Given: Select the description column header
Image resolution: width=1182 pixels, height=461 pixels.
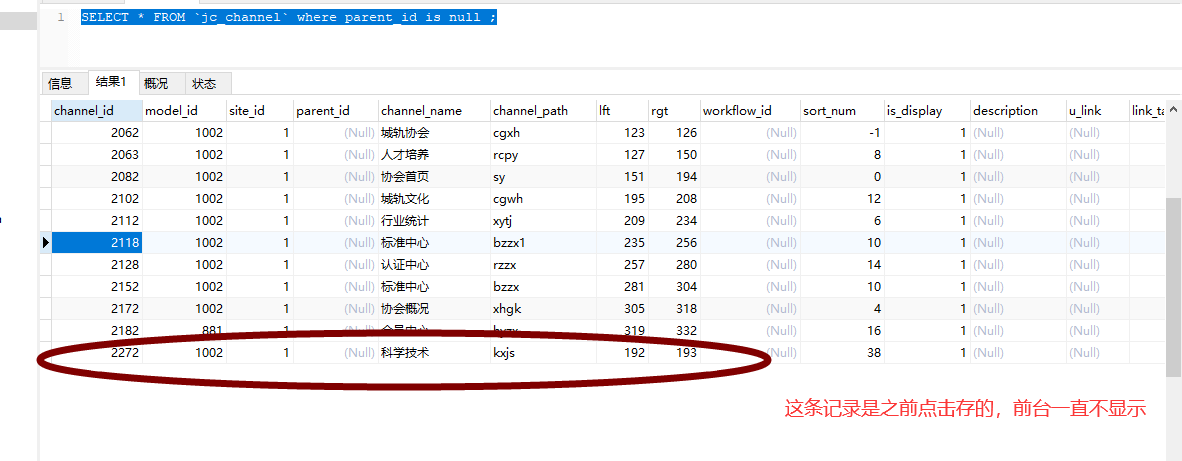Looking at the screenshot, I should point(1018,111).
